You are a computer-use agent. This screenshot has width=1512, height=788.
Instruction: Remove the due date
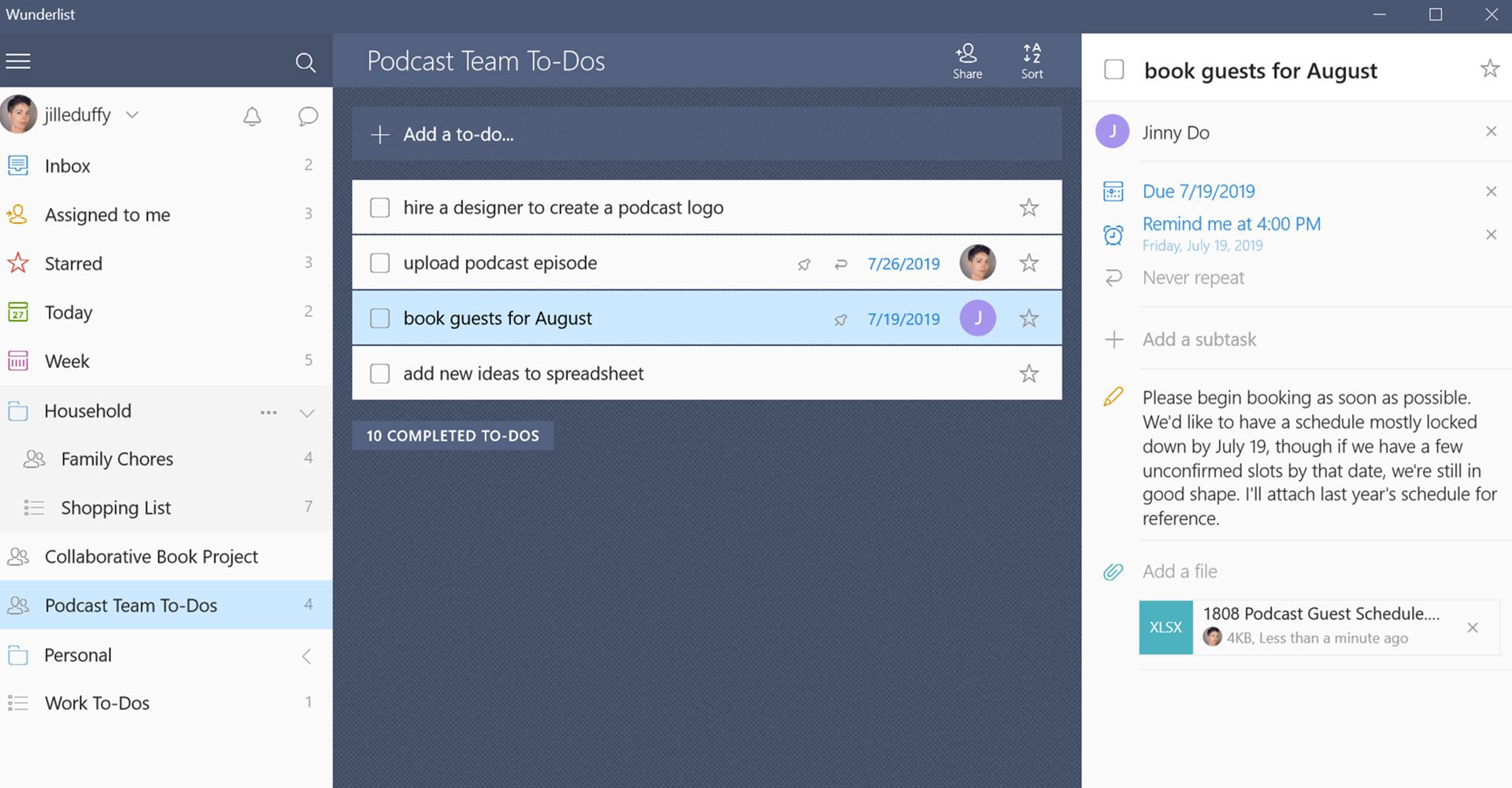coord(1491,191)
